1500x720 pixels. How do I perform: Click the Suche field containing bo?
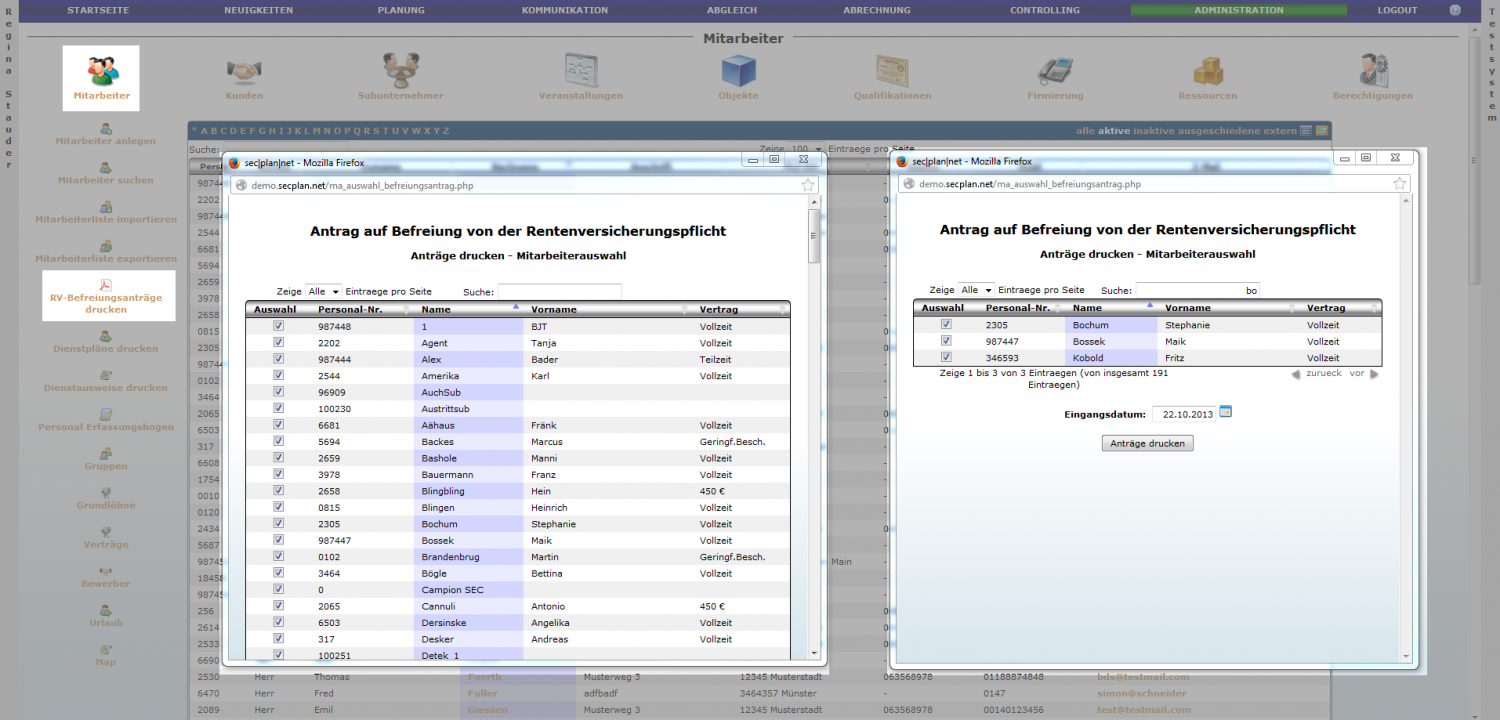(x=1197, y=290)
